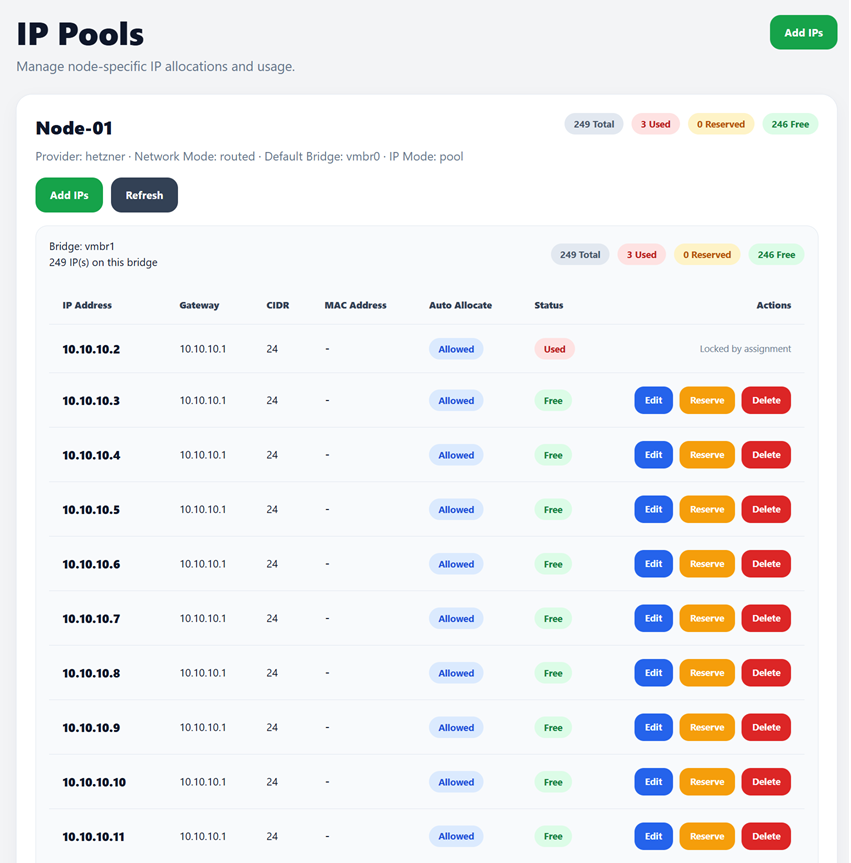
Task: Click Free status badge for 10.10.10.3
Action: 553,401
